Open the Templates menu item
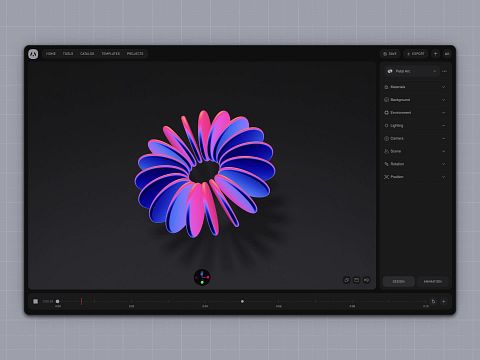 pyautogui.click(x=111, y=54)
